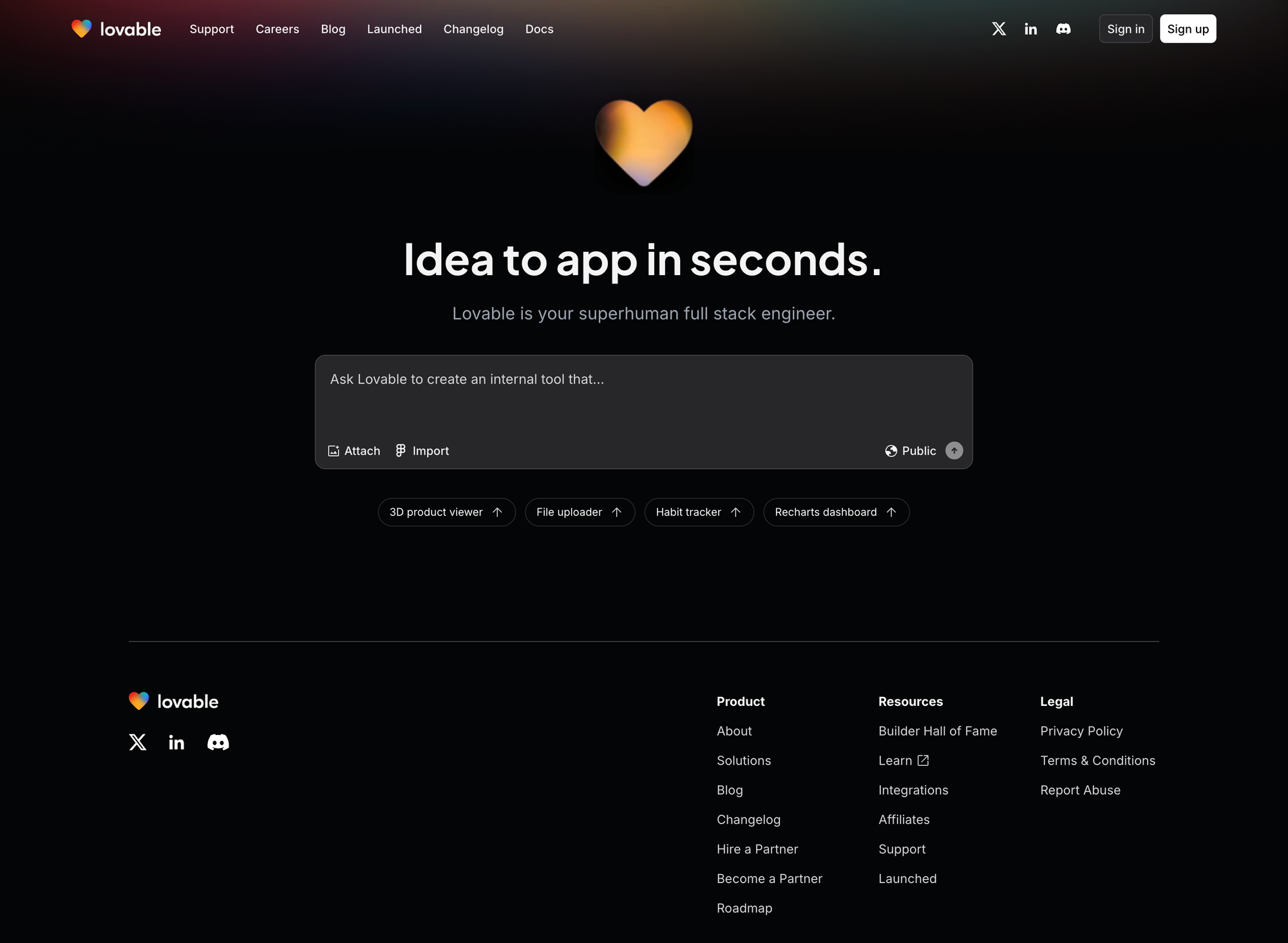The image size is (1288, 943).
Task: Open the X (Twitter) icon in the footer
Action: click(x=138, y=742)
